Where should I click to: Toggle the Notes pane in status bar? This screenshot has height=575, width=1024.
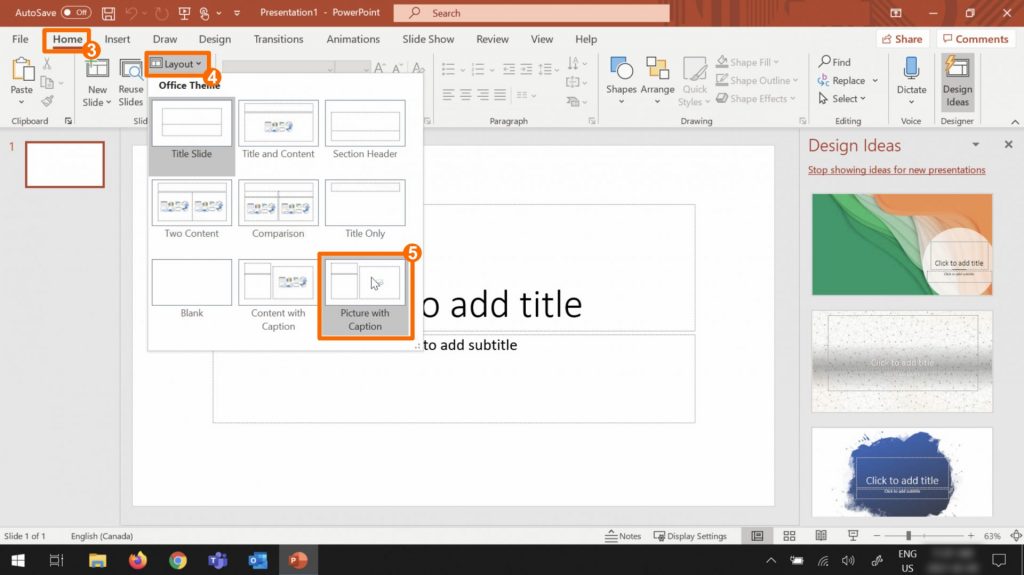(624, 536)
